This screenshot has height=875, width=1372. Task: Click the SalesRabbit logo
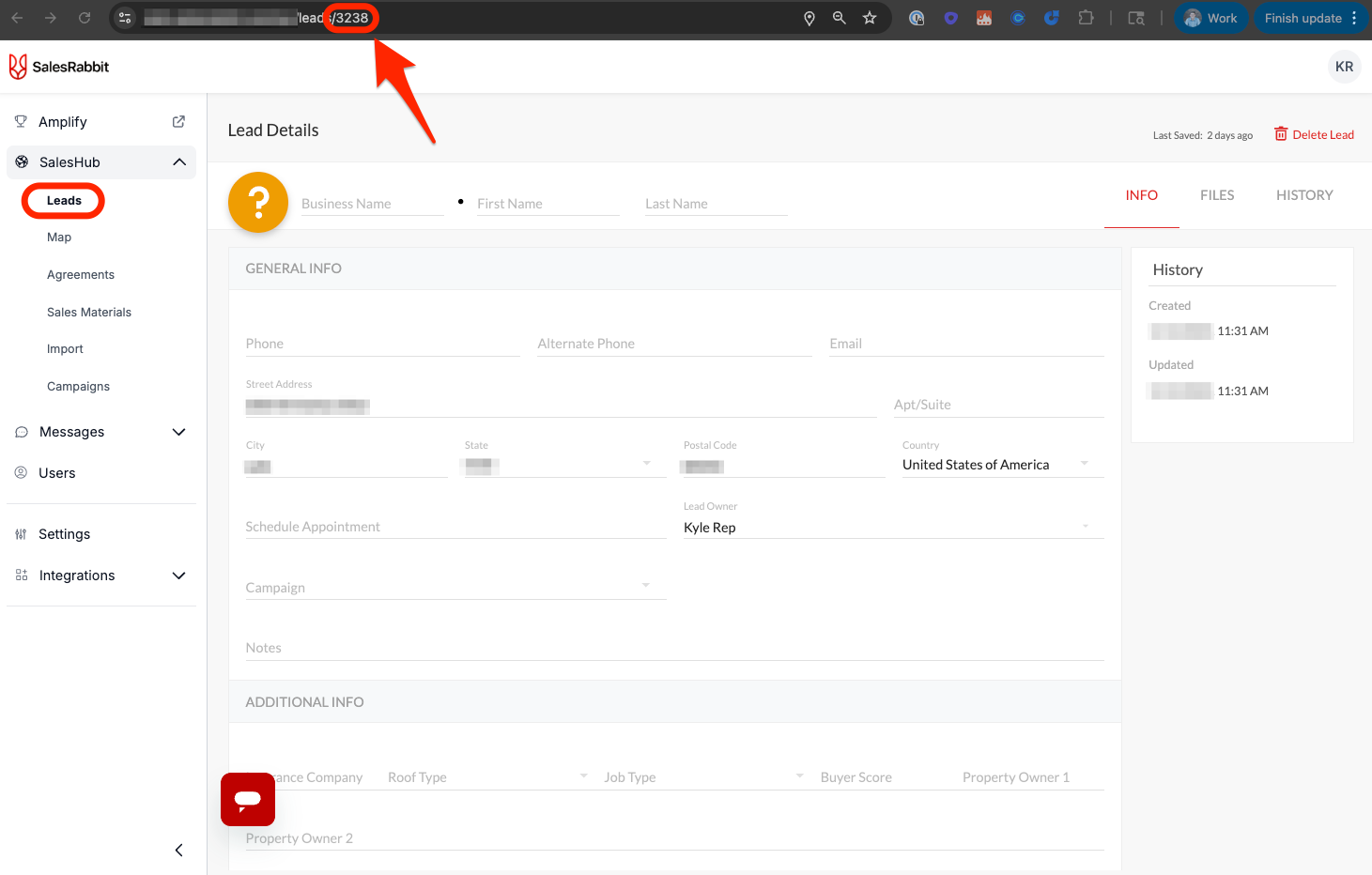pyautogui.click(x=59, y=67)
